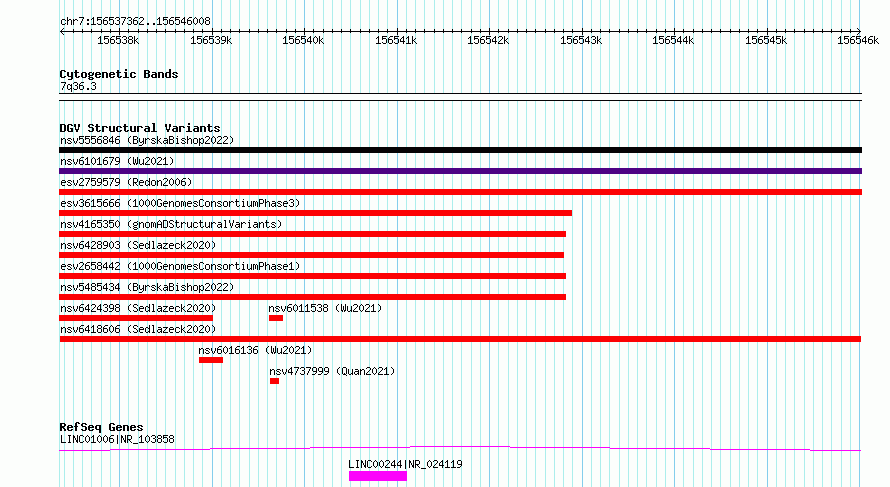Open esv2759579 (Redon2006) variant label
This screenshot has height=487, width=890.
pos(126,182)
